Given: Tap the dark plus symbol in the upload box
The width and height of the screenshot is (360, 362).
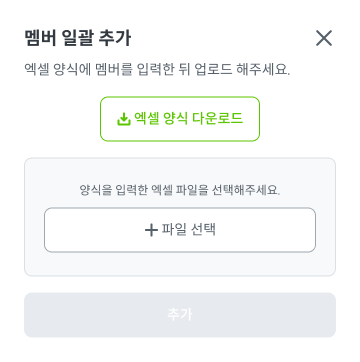Looking at the screenshot, I should (x=151, y=230).
